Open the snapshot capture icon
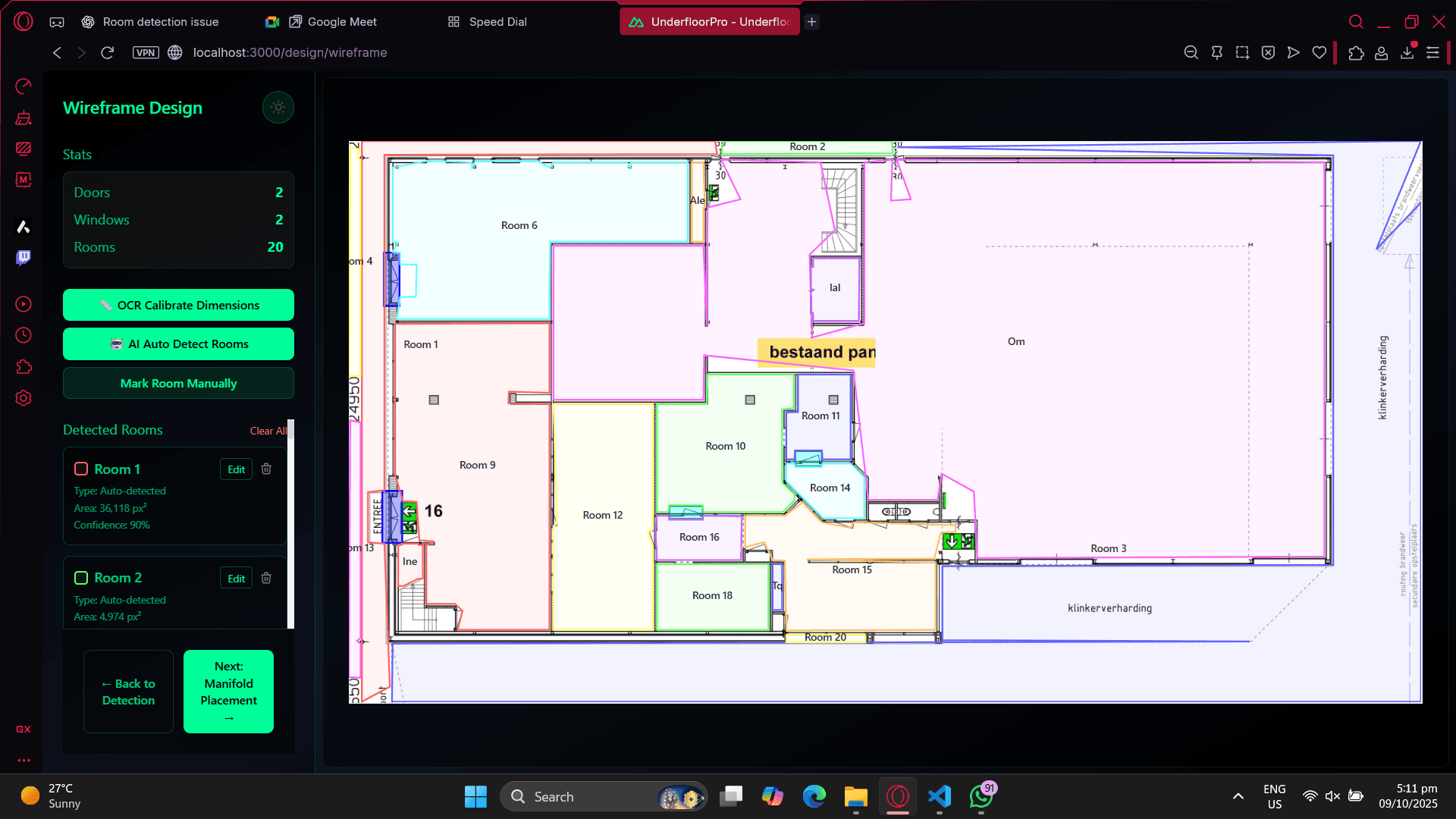 click(x=1242, y=52)
